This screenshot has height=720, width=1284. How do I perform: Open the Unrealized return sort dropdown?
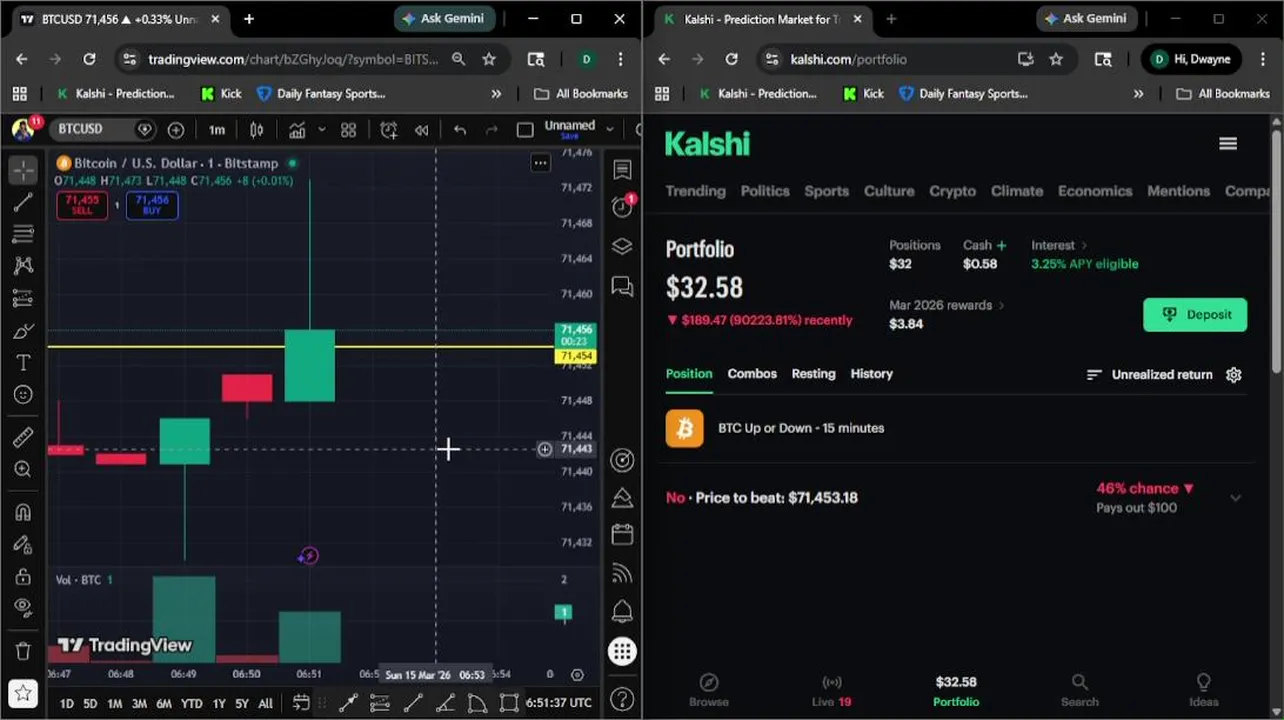(x=1150, y=374)
